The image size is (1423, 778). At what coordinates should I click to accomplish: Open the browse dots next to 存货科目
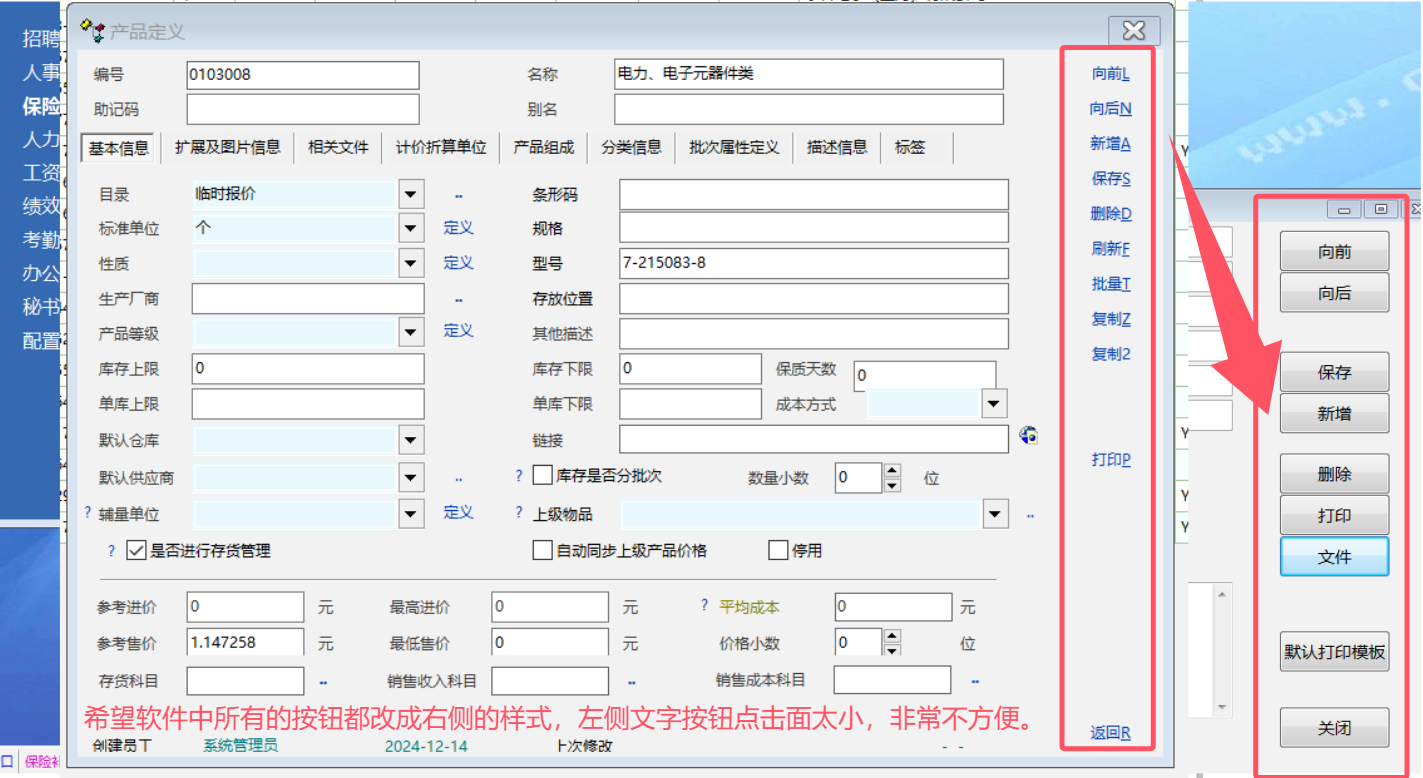(x=323, y=682)
